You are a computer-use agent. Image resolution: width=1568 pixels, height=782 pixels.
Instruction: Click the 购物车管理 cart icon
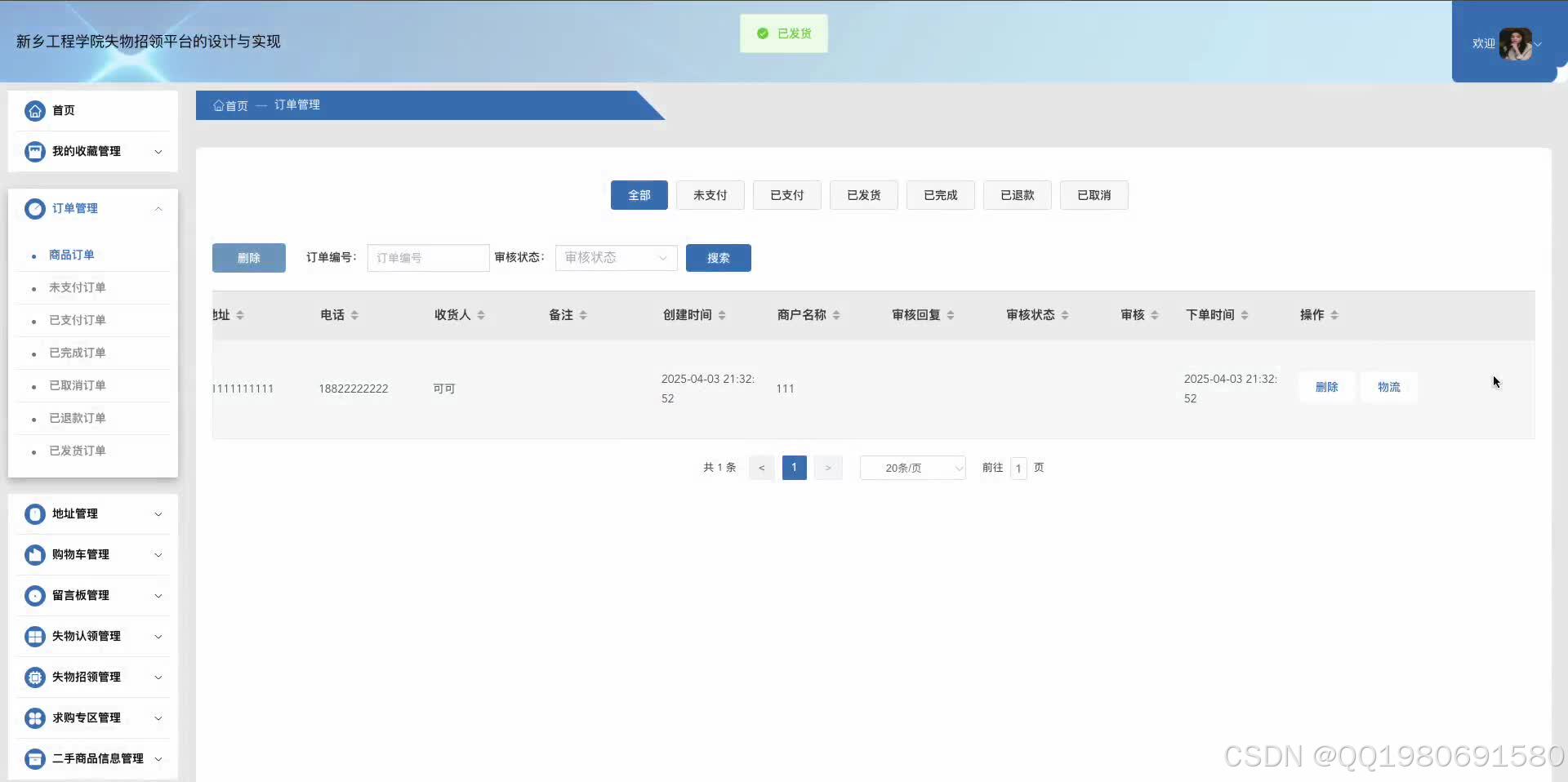click(x=34, y=554)
